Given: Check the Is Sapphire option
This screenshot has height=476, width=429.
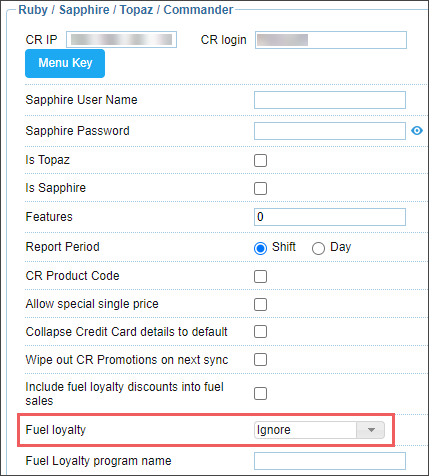Looking at the screenshot, I should (x=260, y=188).
